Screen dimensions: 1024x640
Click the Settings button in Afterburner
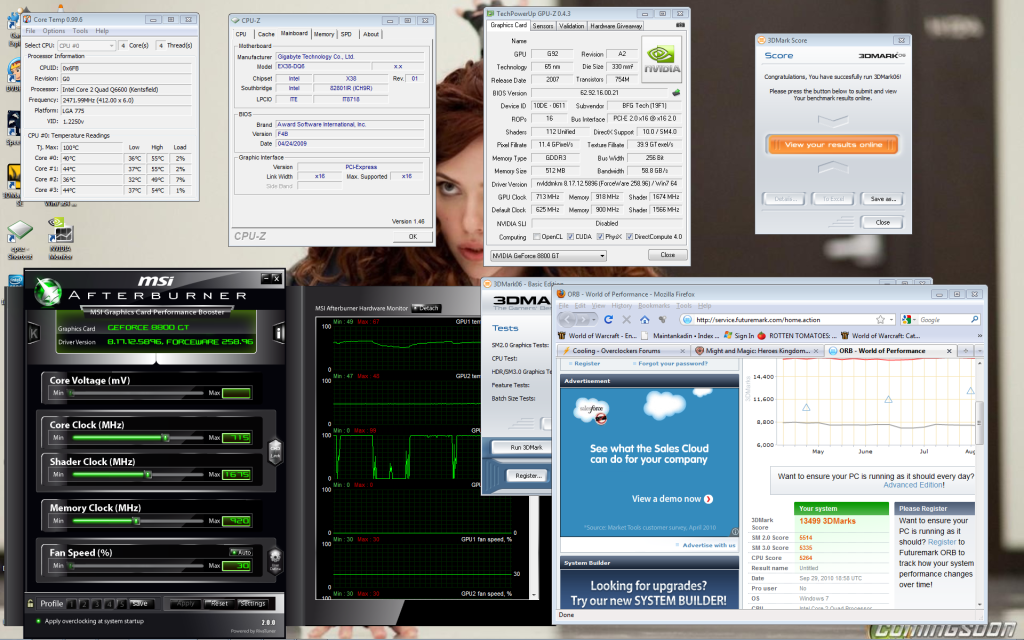pos(253,603)
